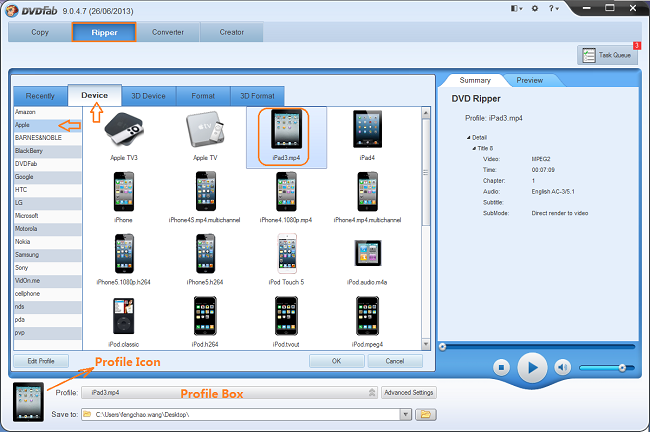
Task: Open the Task Queue
Action: [607, 55]
